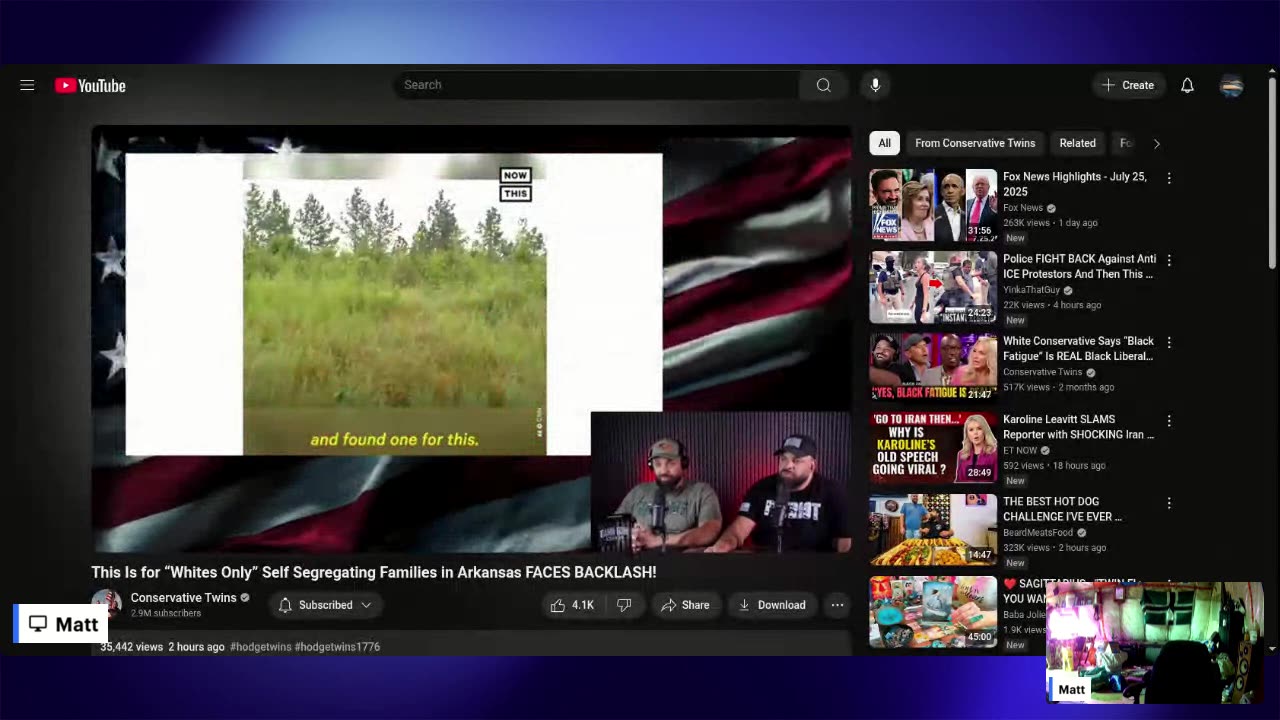Click Subscribed notification dropdown

point(325,605)
